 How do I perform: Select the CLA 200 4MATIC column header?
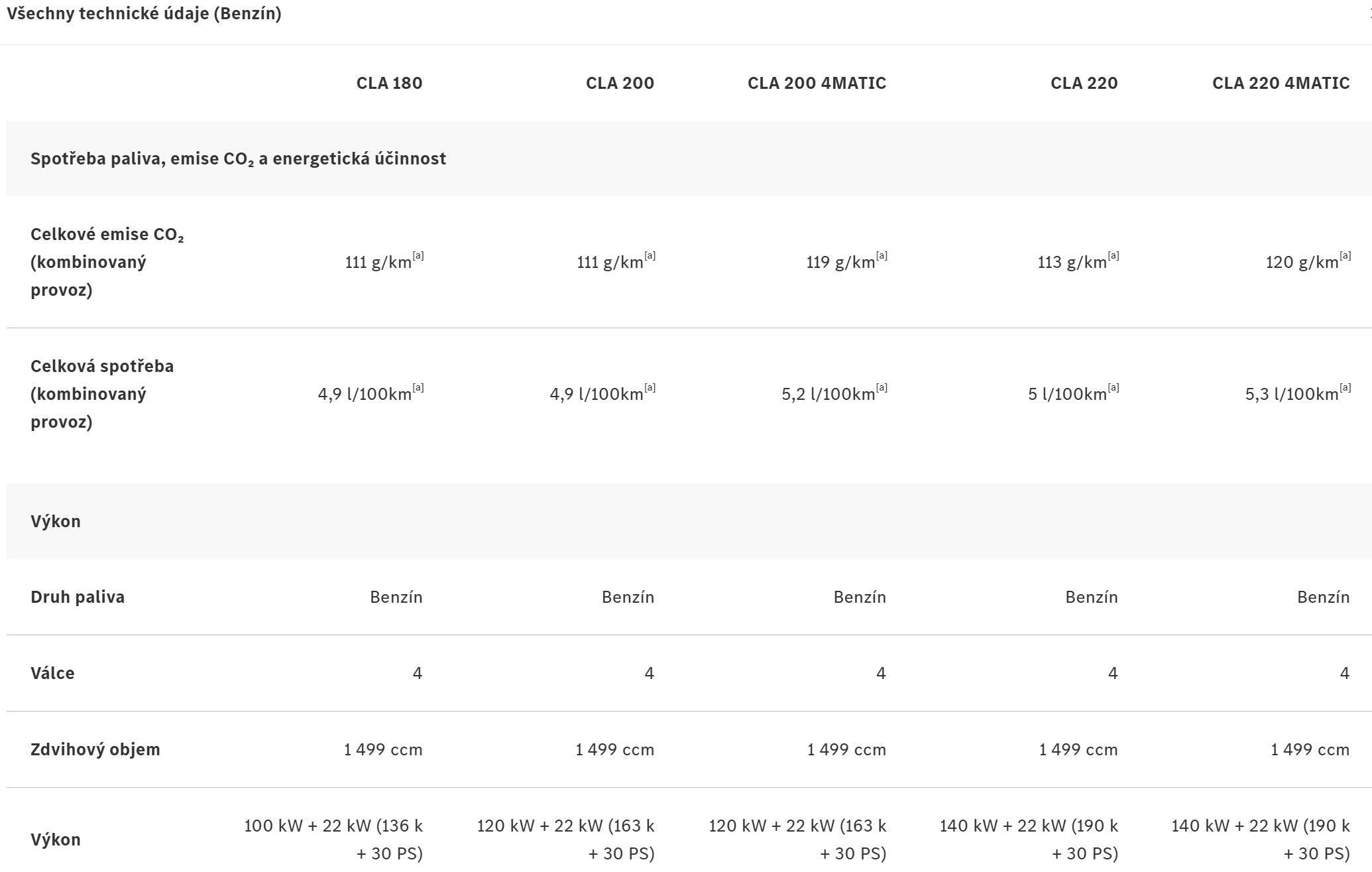817,83
